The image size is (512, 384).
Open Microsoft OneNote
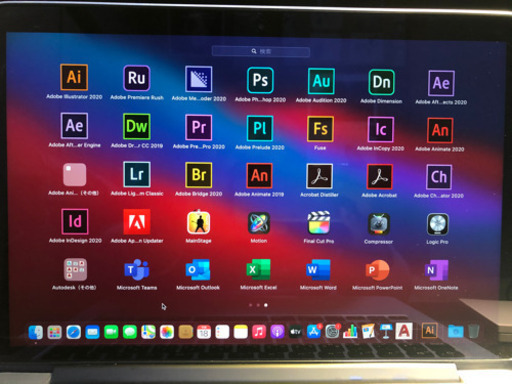coord(436,271)
